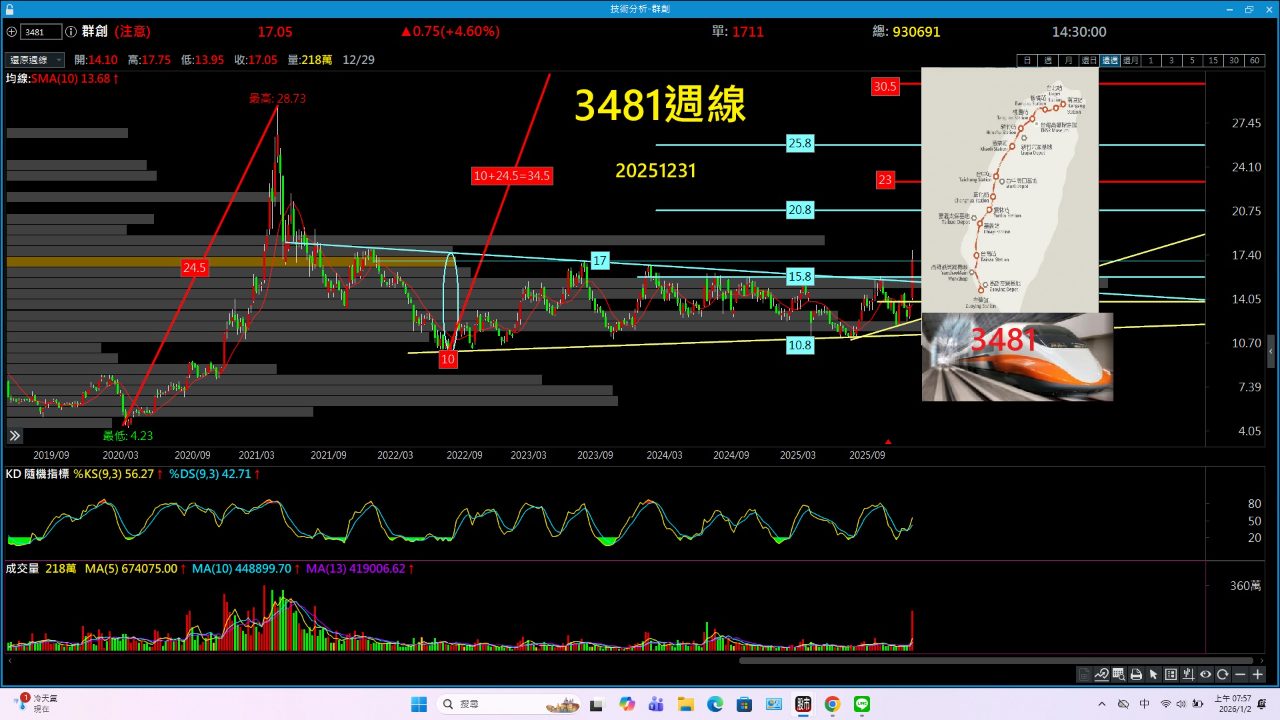
Task: Toggle chart element visibility with eye icon
Action: tap(1206, 675)
